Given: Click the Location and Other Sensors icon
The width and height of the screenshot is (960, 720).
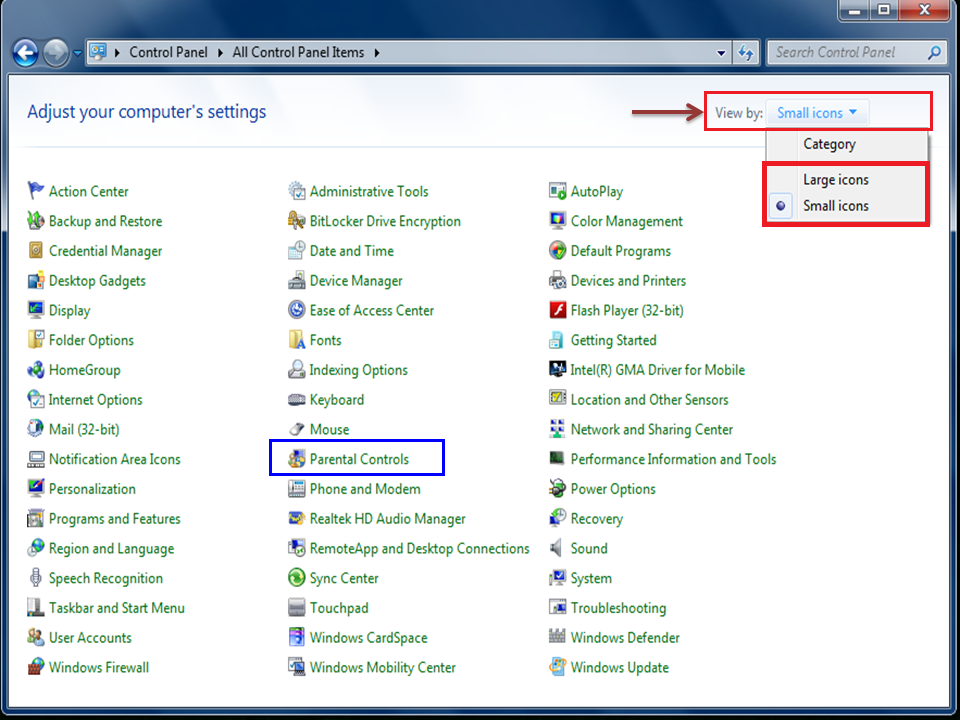Looking at the screenshot, I should point(557,399).
